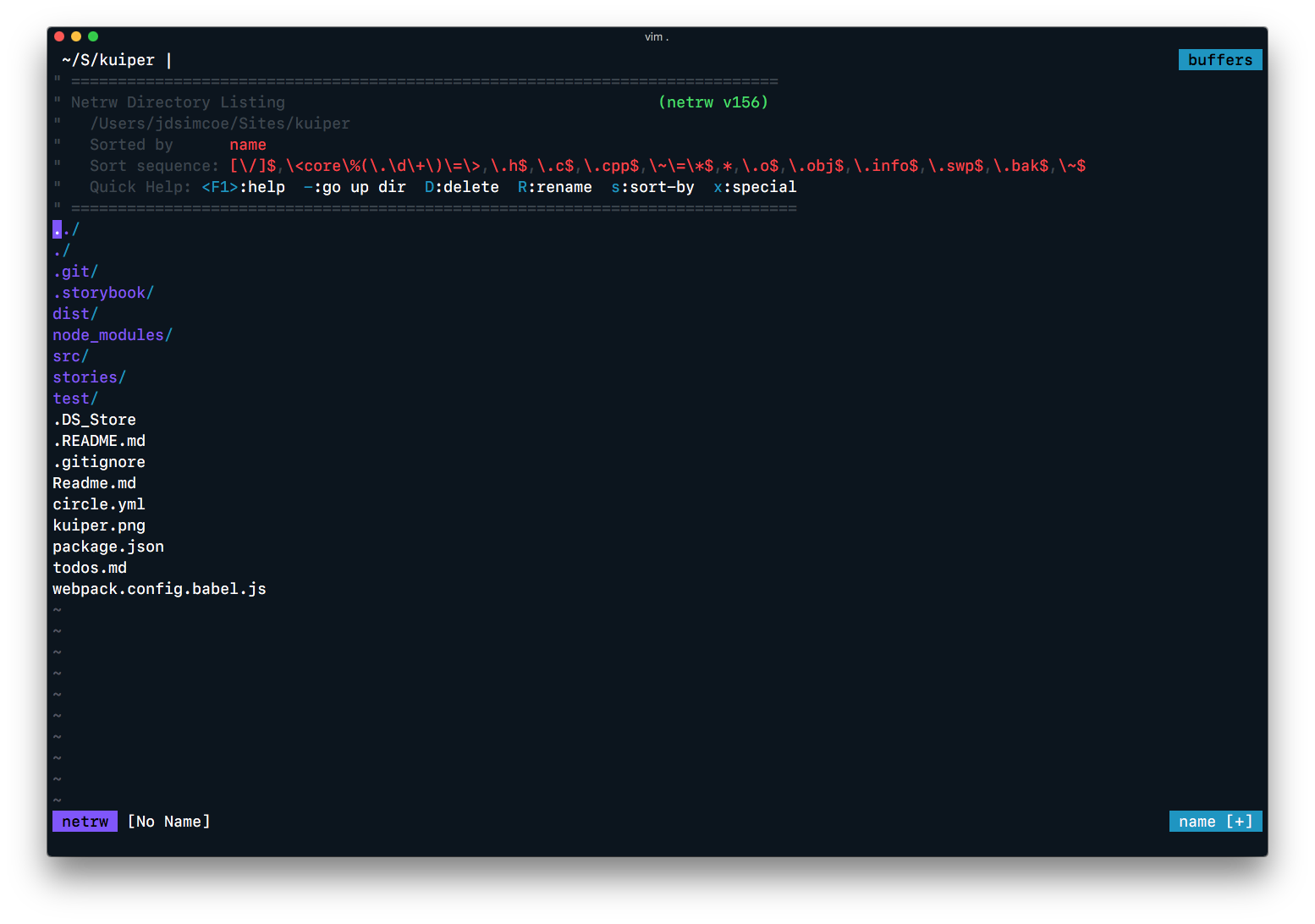Open the kuiper.png file
The width and height of the screenshot is (1315, 924).
point(99,525)
